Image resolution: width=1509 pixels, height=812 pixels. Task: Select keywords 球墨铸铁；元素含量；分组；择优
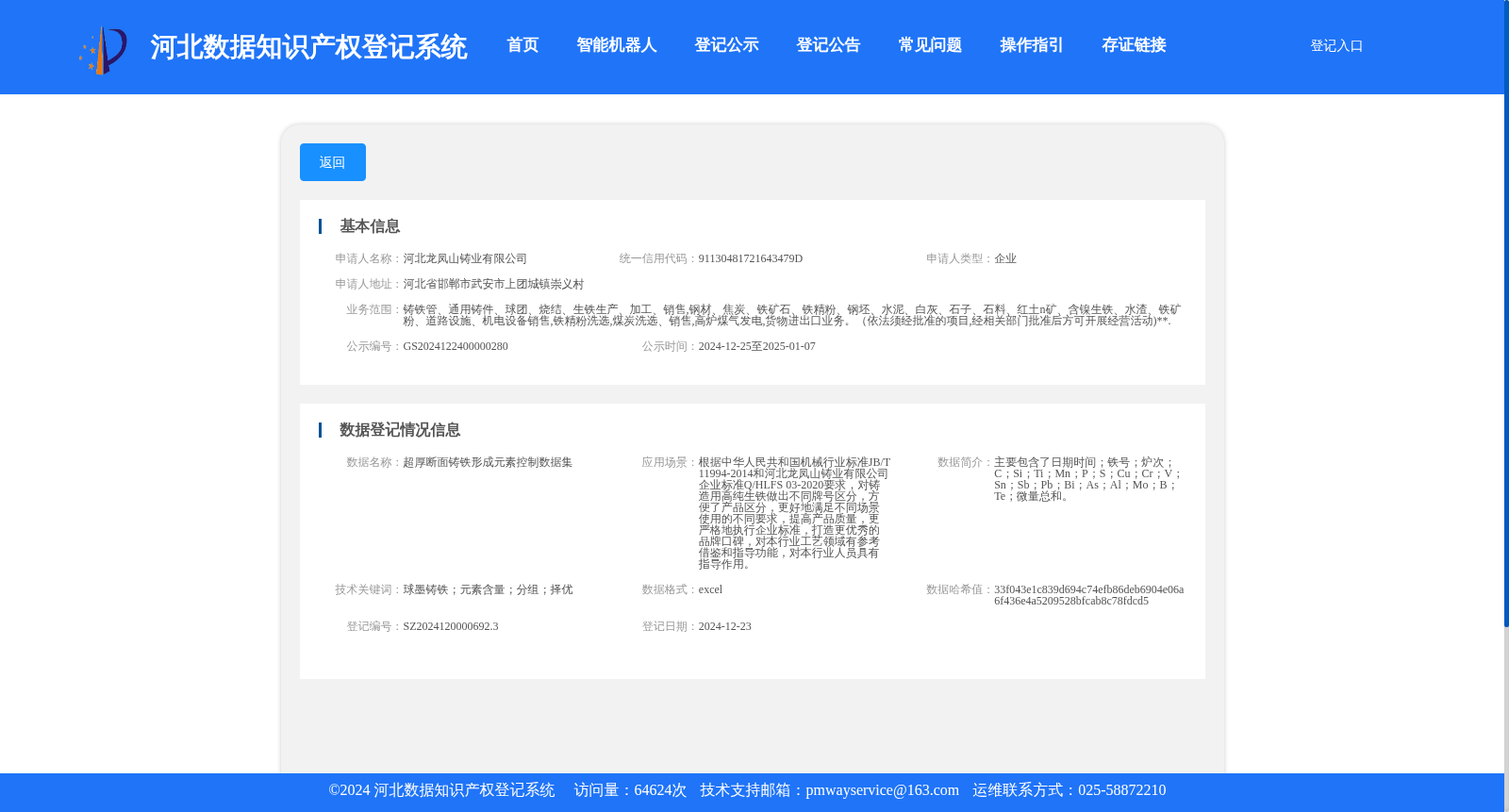488,589
